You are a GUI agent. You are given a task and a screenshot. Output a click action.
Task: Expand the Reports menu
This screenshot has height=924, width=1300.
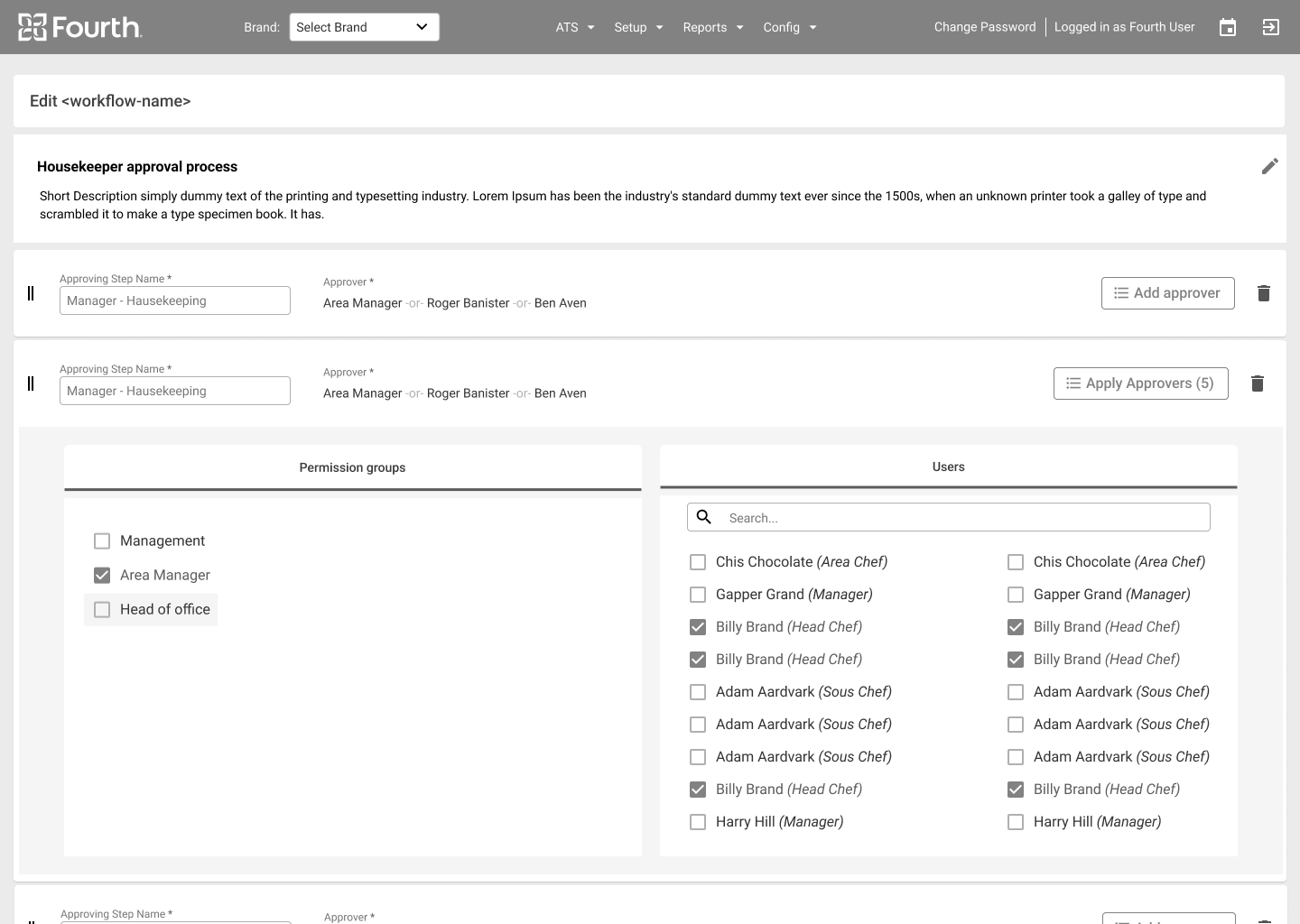click(x=712, y=27)
